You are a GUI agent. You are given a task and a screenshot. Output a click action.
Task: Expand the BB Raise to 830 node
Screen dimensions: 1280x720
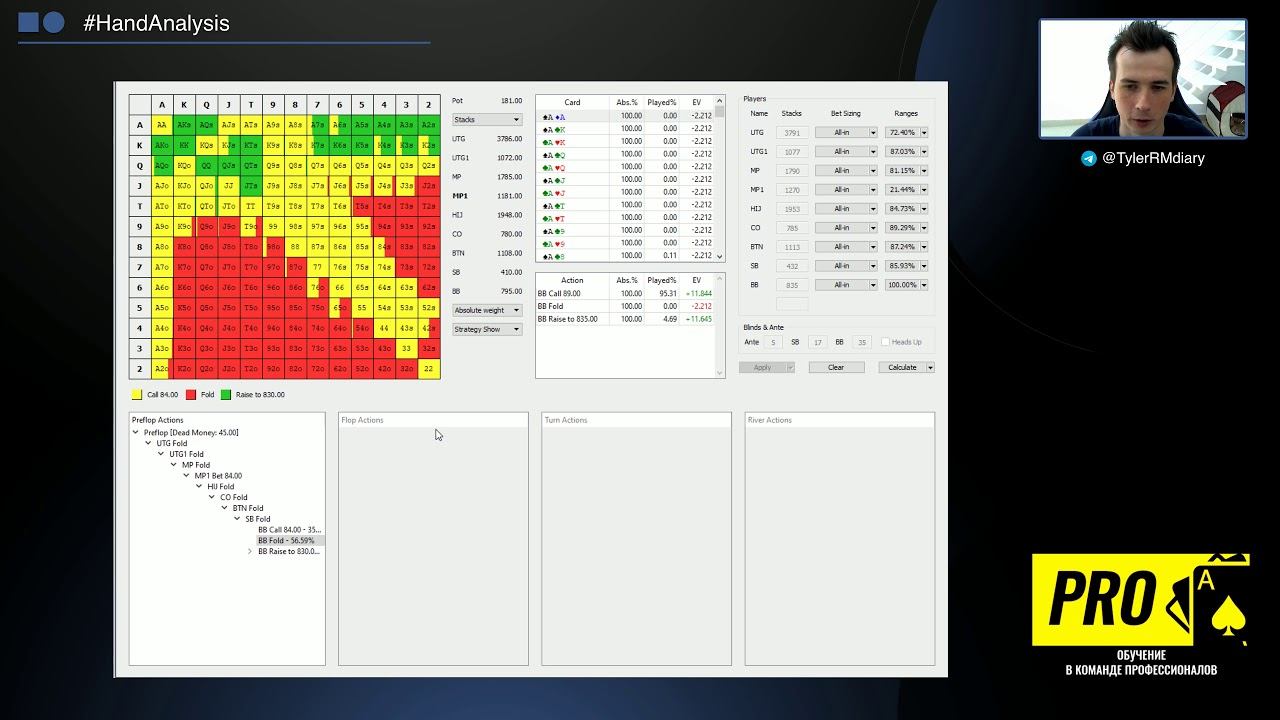(x=250, y=551)
